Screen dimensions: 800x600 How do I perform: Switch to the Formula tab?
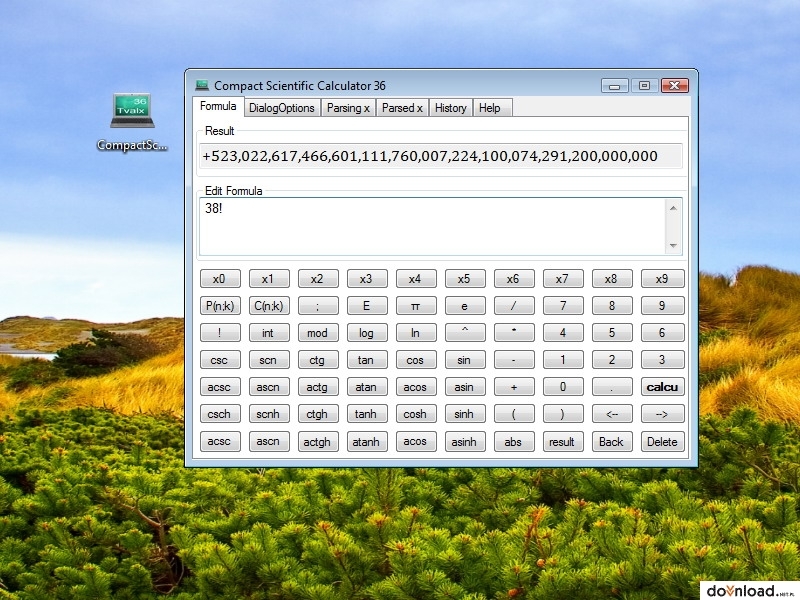click(x=218, y=106)
